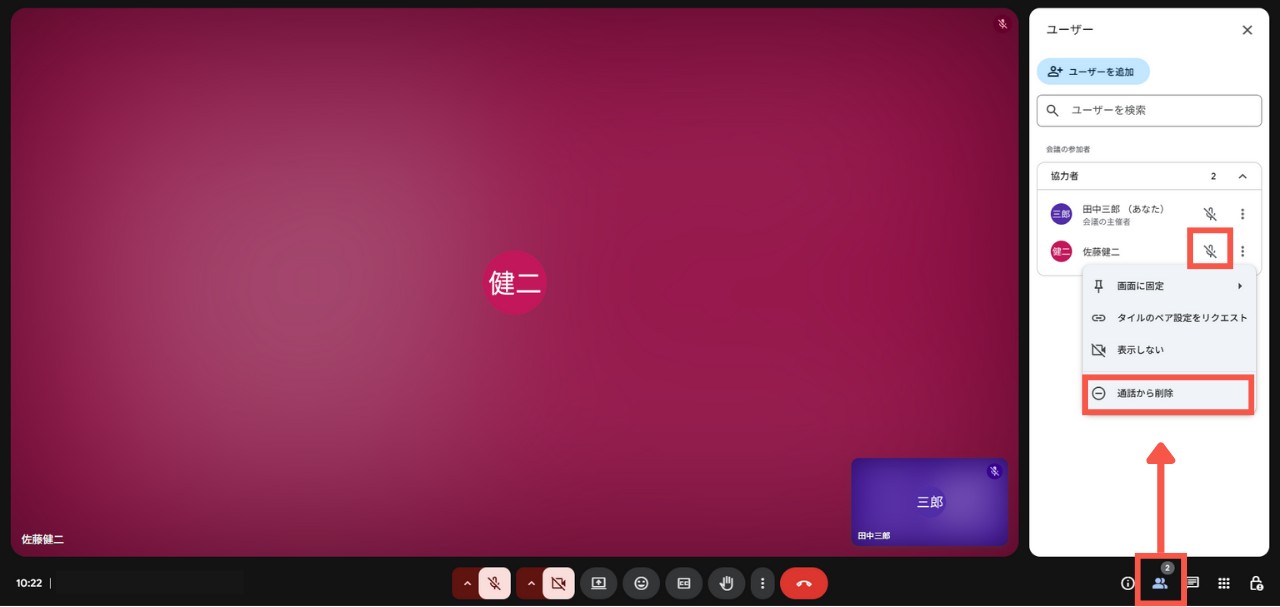The width and height of the screenshot is (1280, 607).
Task: Click the present screen icon
Action: coord(598,583)
